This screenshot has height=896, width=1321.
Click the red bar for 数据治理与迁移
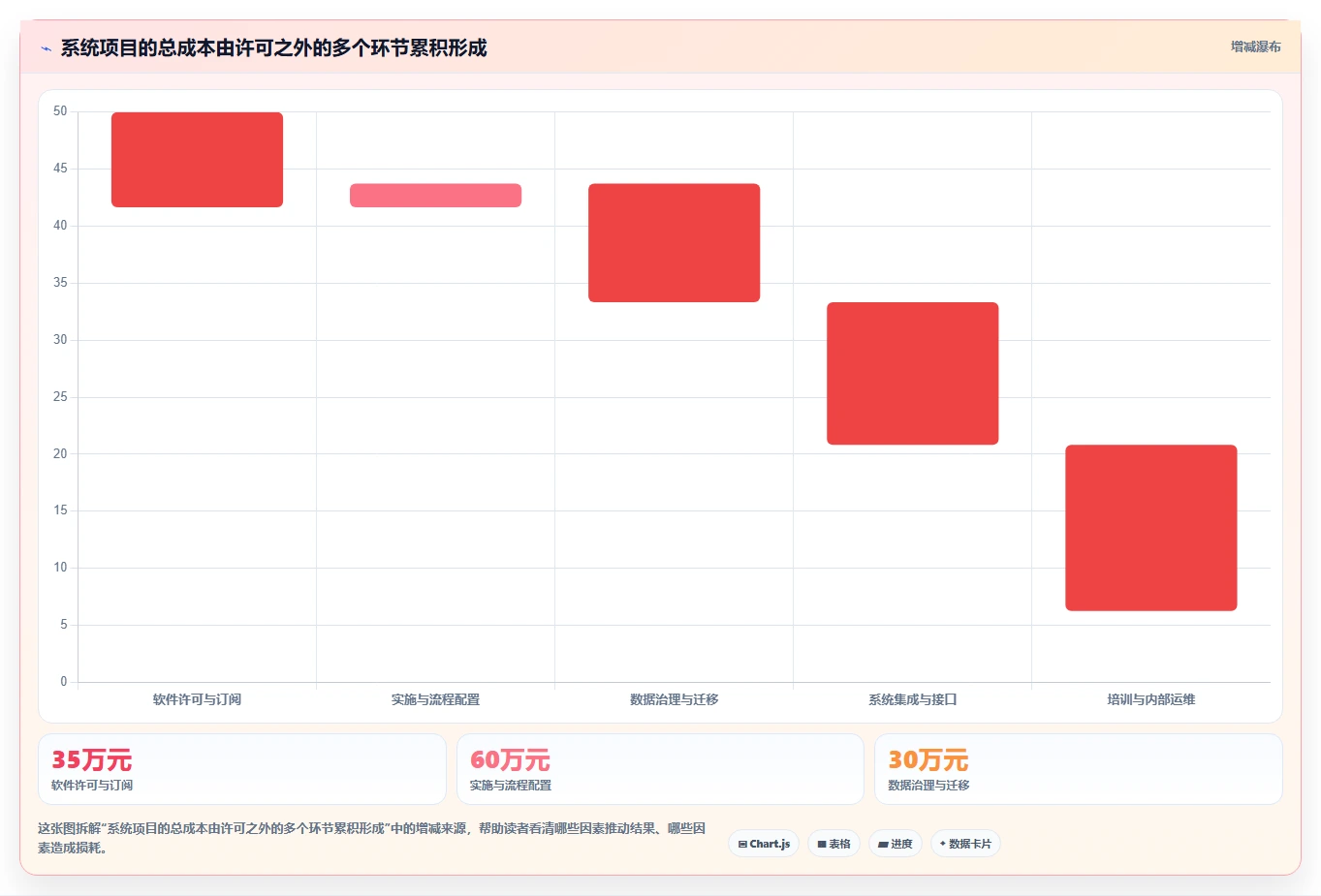[674, 243]
